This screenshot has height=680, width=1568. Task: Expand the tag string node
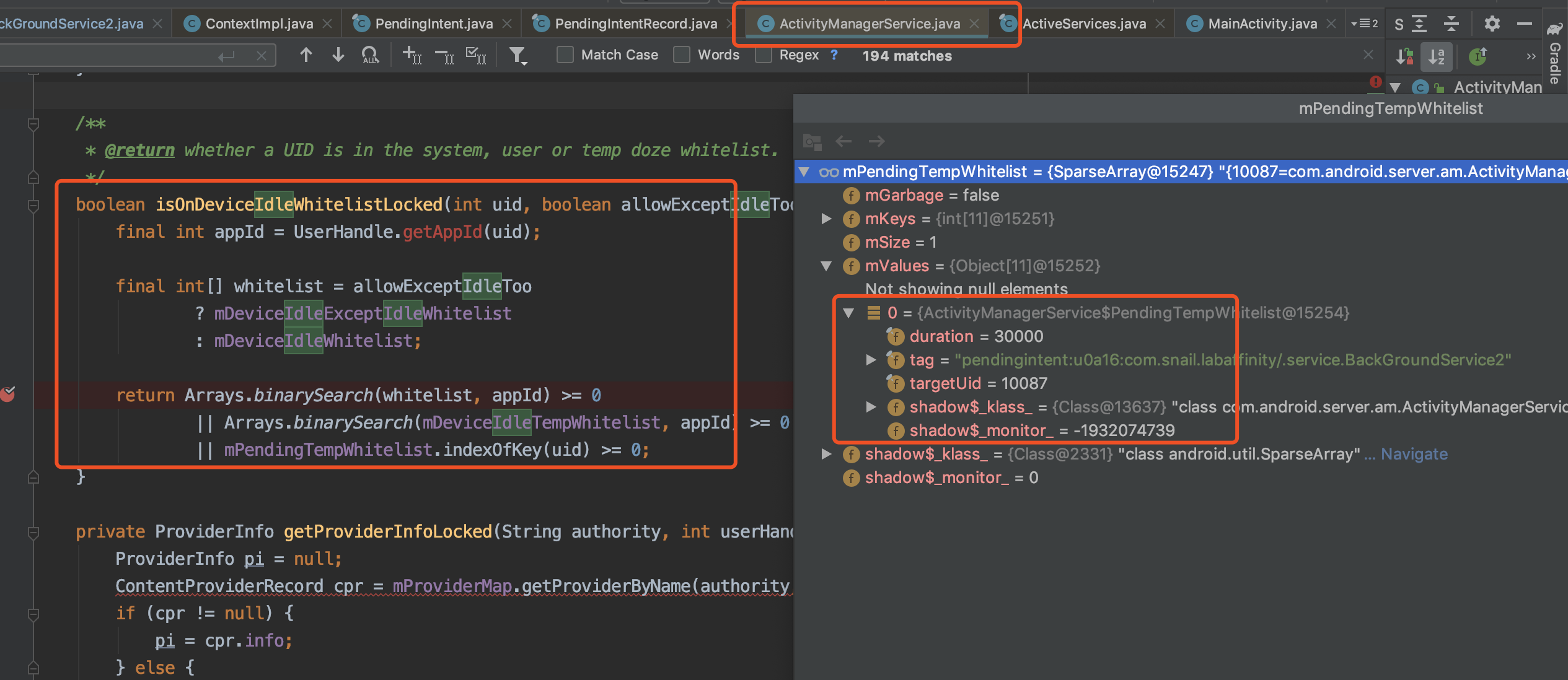[871, 360]
